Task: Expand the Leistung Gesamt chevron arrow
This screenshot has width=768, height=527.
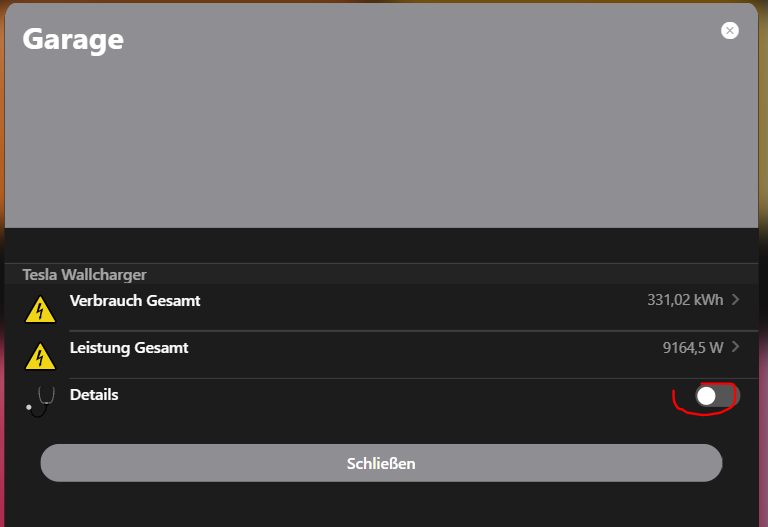Action: 736,347
